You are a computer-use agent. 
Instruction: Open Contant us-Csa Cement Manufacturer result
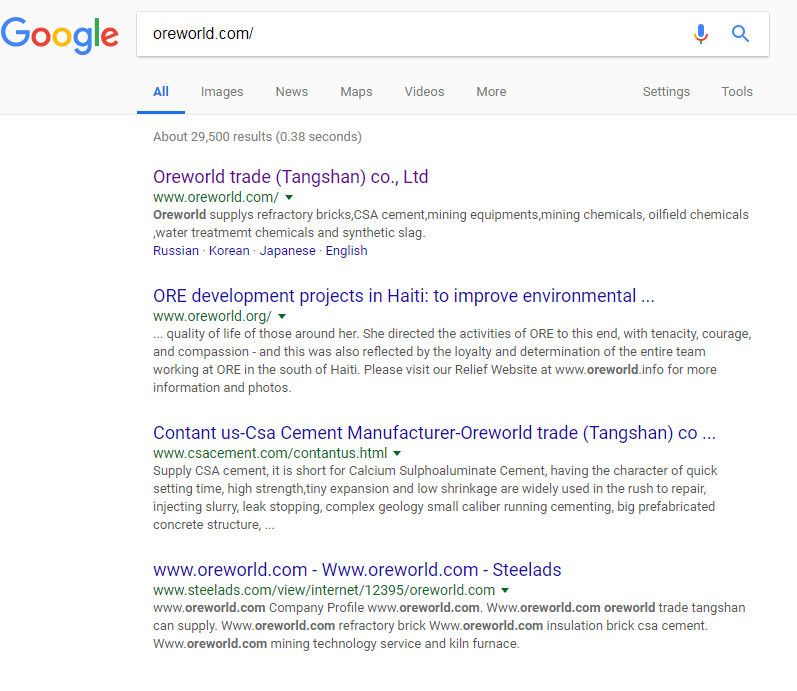(434, 433)
